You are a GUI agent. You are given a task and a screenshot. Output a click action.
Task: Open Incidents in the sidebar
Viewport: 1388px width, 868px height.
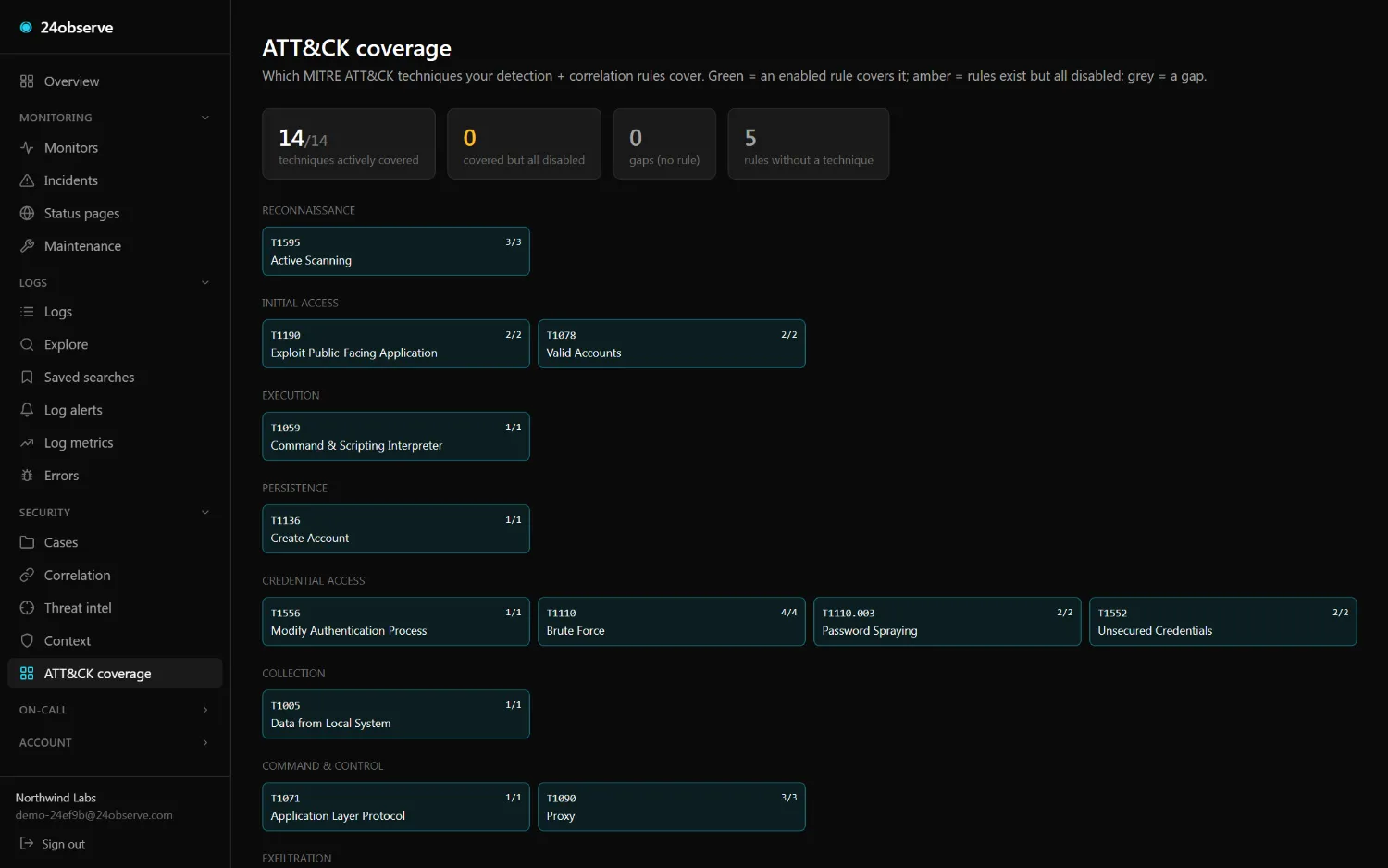click(115, 180)
